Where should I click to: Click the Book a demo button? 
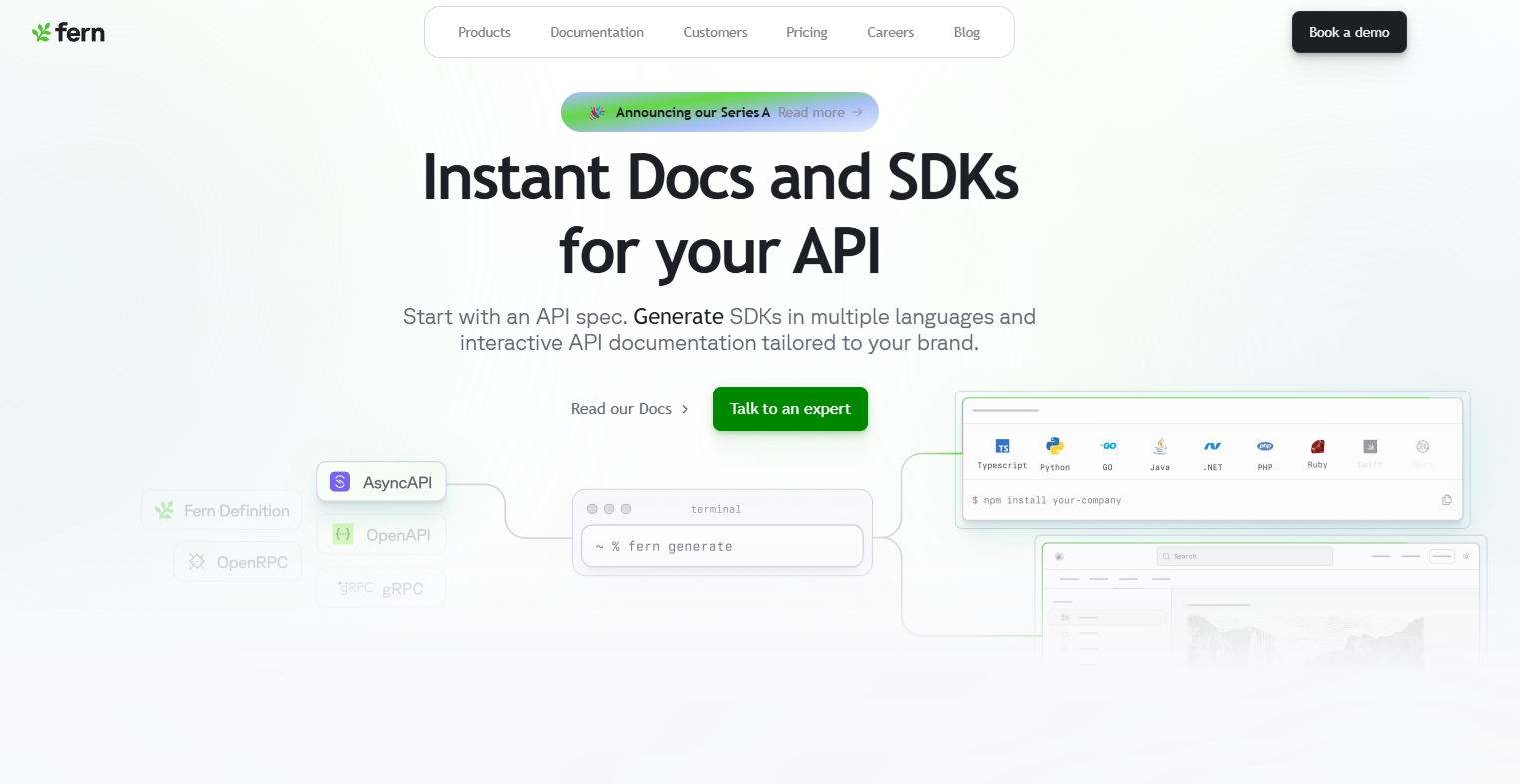click(x=1349, y=32)
